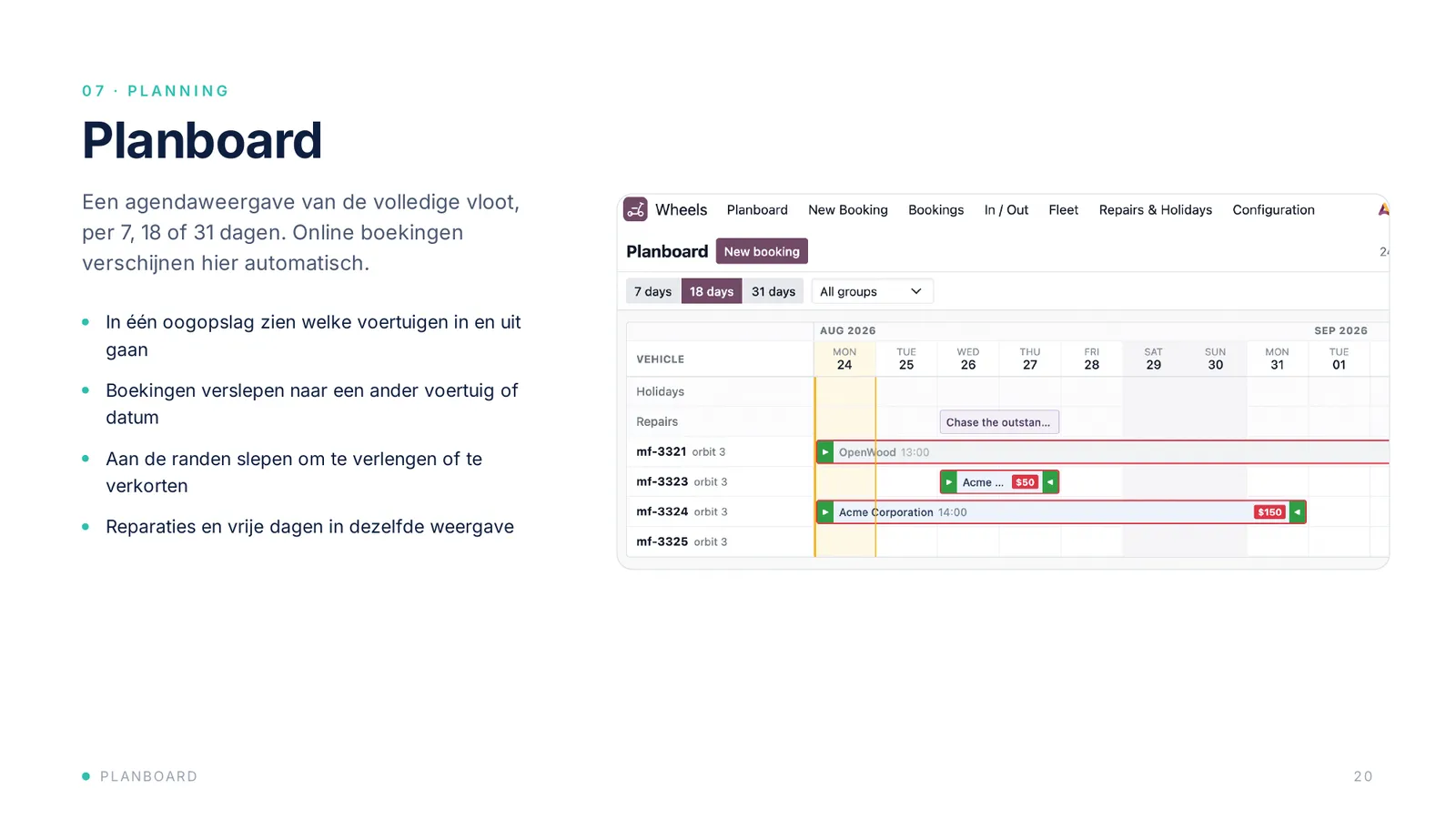Go to the Bookings tab

coord(935,209)
